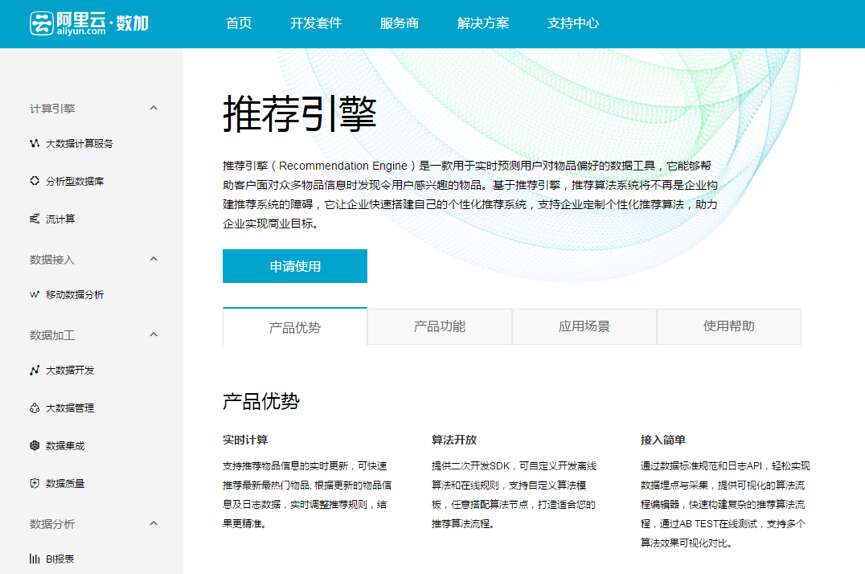Image resolution: width=865 pixels, height=574 pixels.
Task: Collapse the 计算引擎 section chevron
Action: (153, 108)
